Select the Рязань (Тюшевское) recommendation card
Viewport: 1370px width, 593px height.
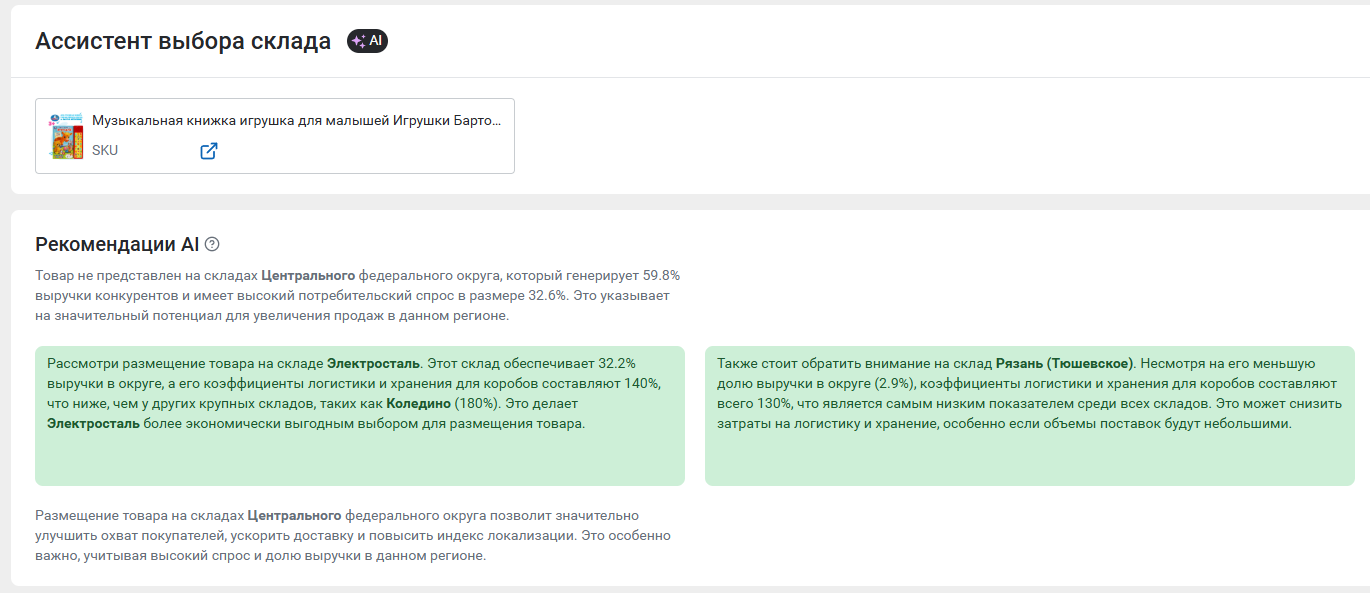pos(1030,416)
